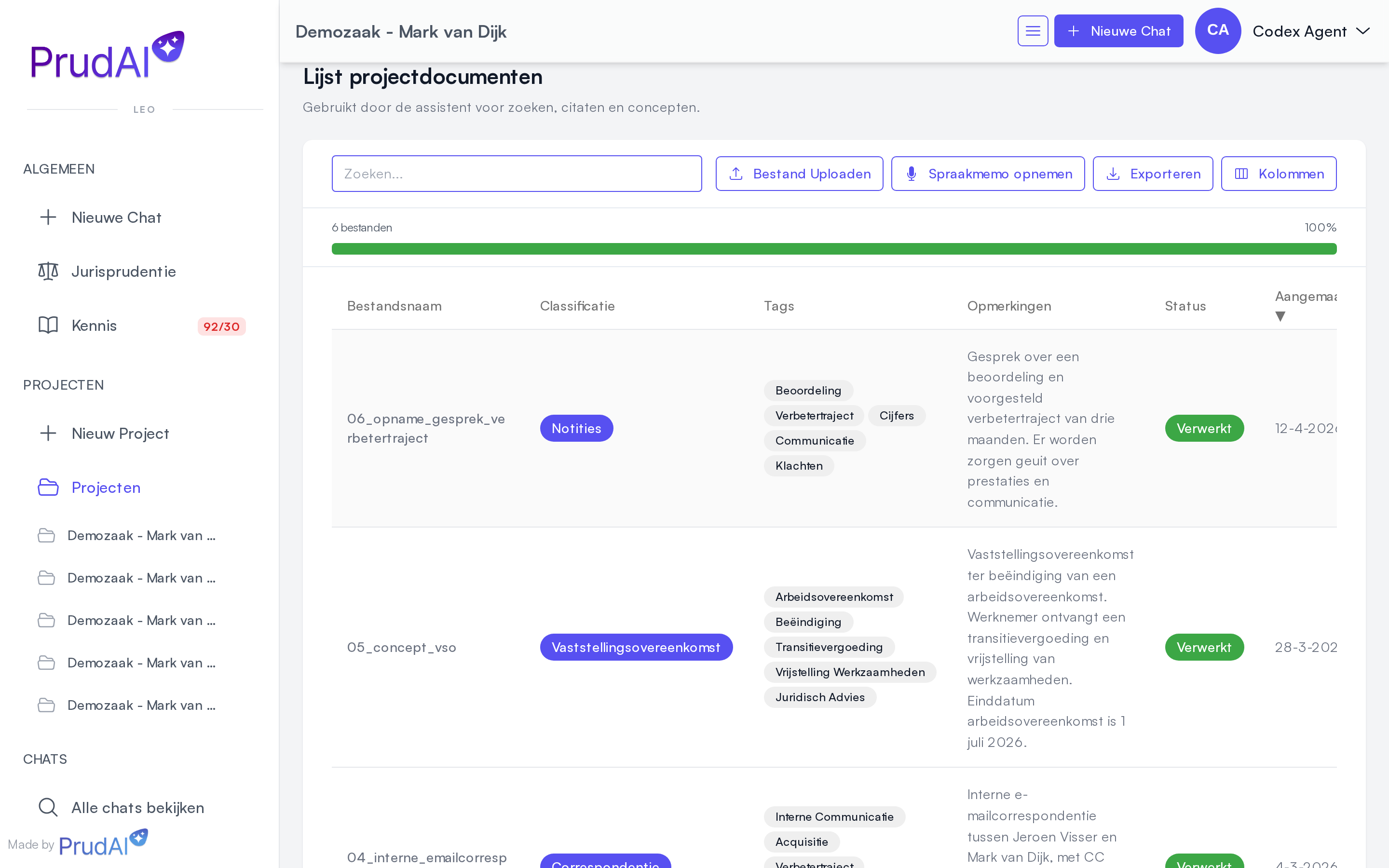The width and height of the screenshot is (1389, 868).
Task: Click the Zoeken search field
Action: coord(517,174)
